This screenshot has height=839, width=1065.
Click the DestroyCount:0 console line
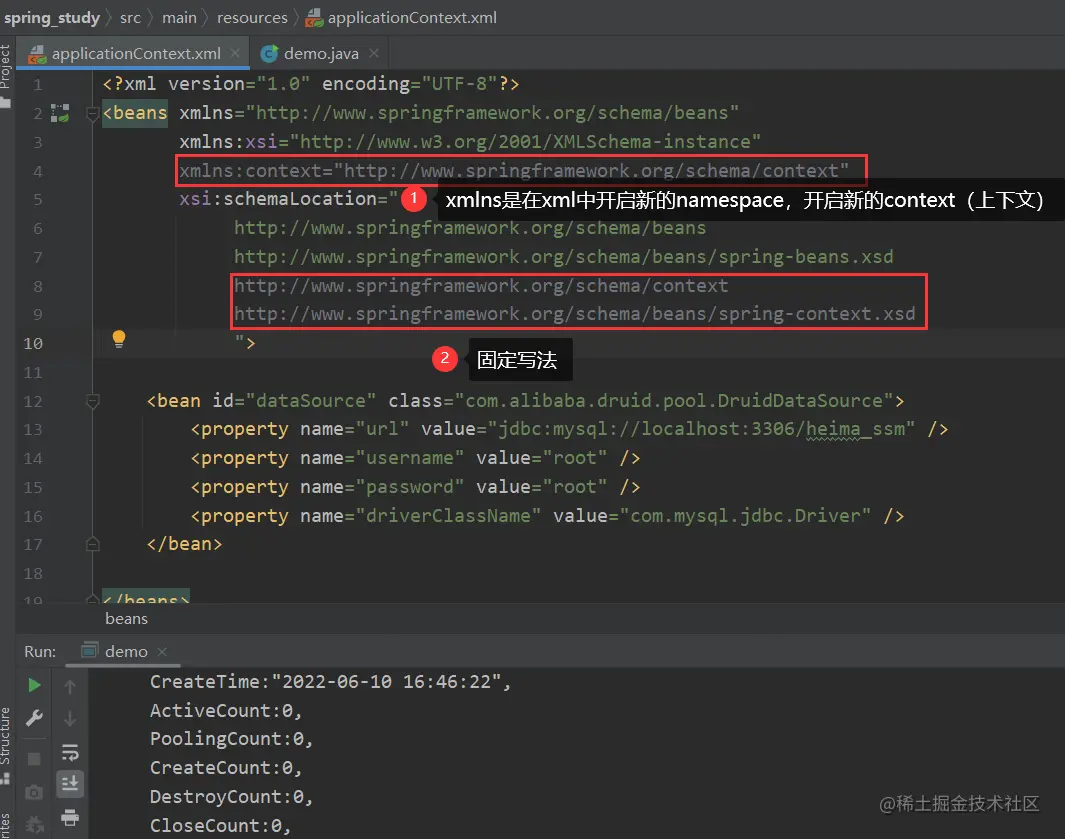point(231,797)
